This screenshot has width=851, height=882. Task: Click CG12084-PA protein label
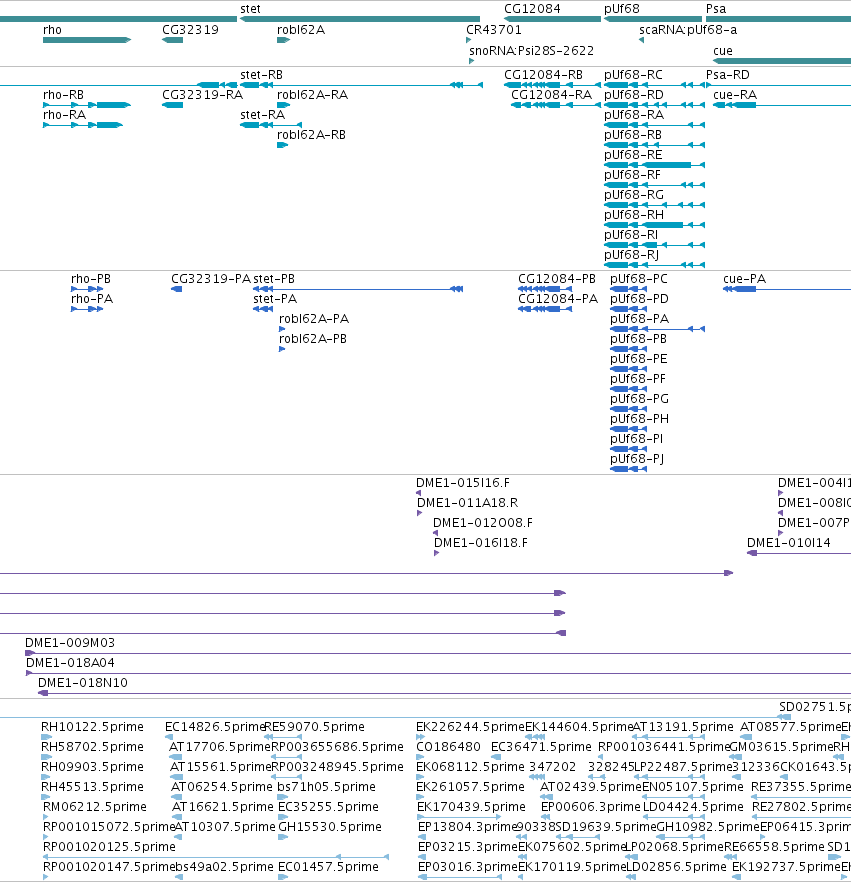pos(558,299)
